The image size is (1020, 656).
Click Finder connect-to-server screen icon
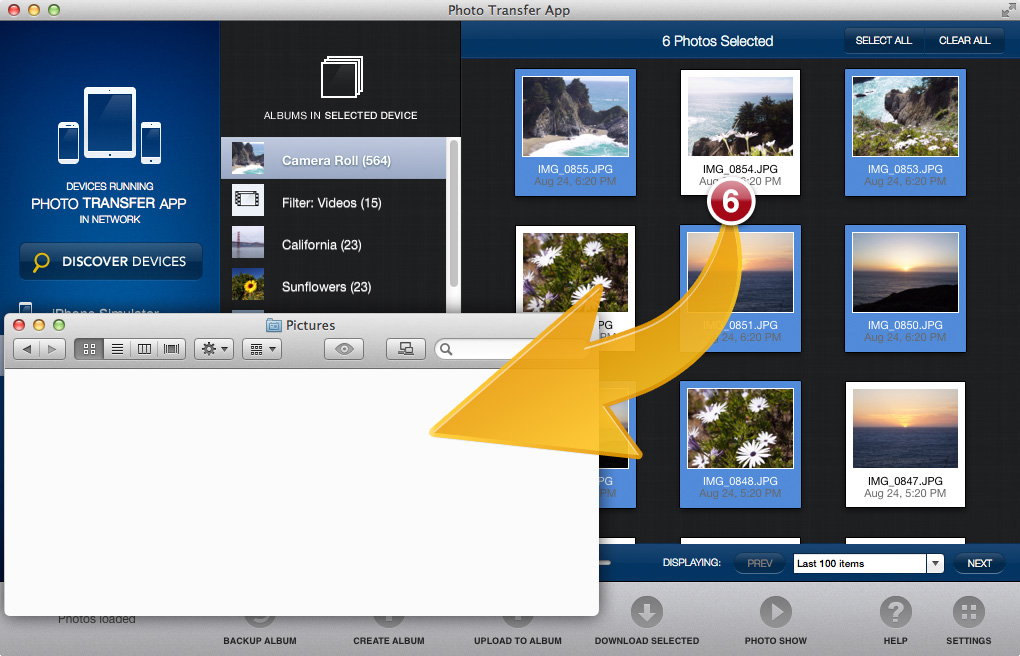[x=406, y=349]
